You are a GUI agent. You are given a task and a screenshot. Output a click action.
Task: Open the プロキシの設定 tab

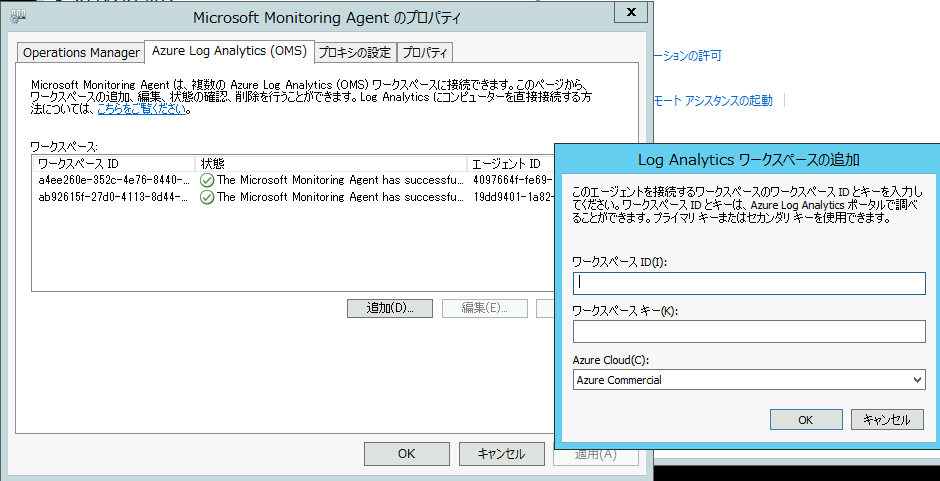355,53
